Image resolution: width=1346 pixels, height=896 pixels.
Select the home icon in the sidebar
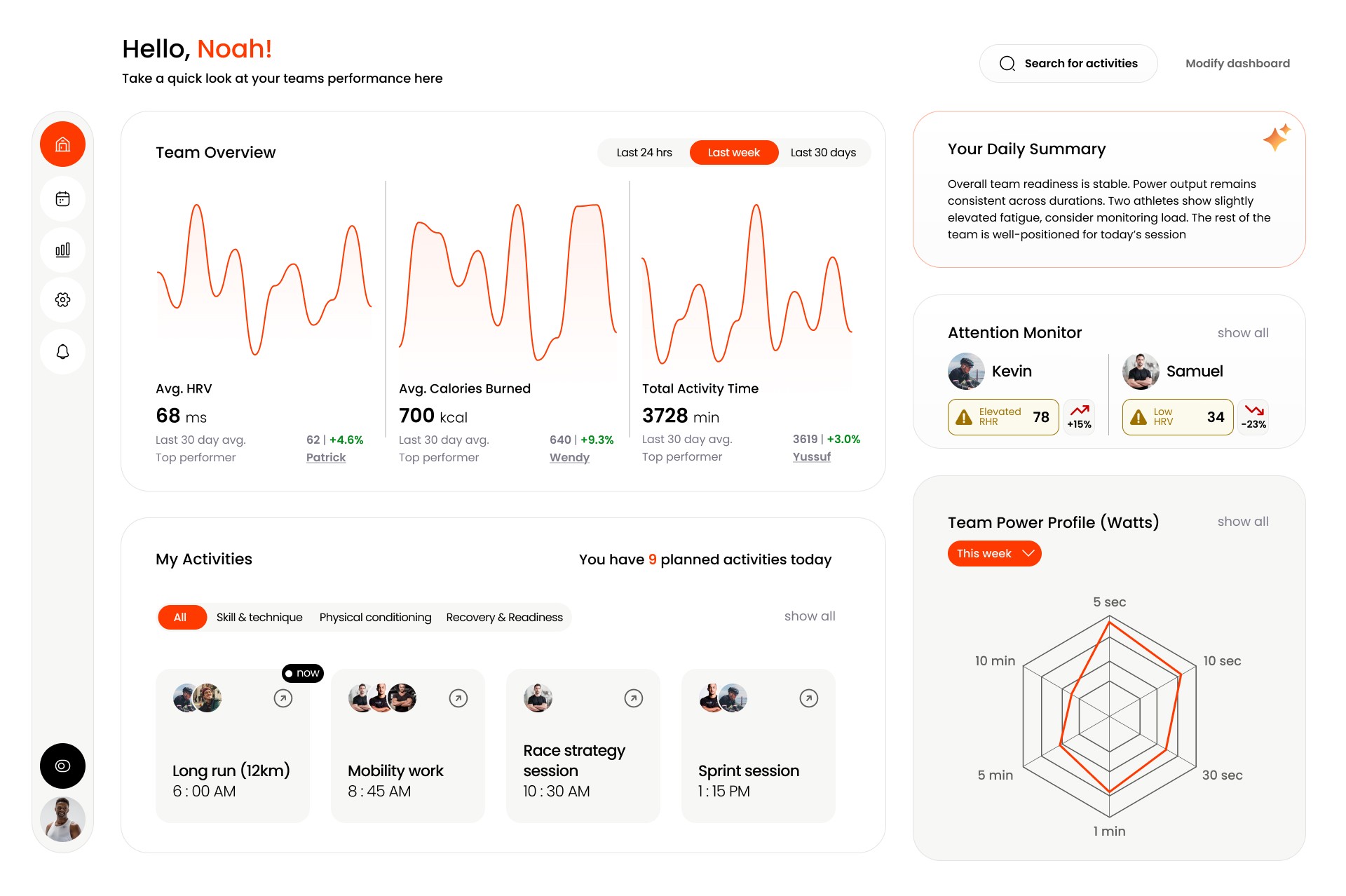coord(62,144)
